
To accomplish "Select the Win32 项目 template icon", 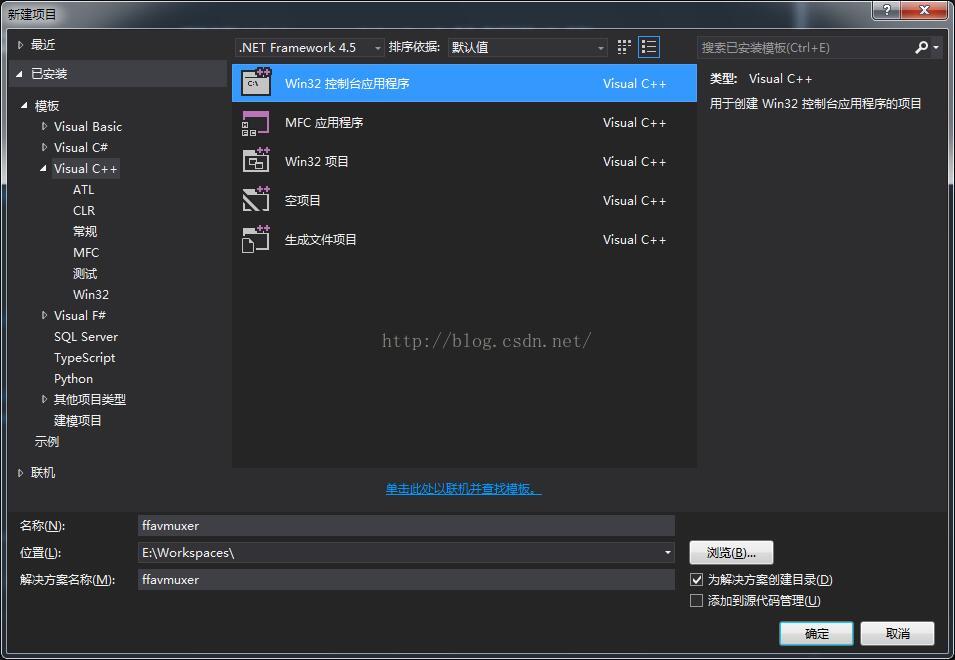I will tap(256, 161).
